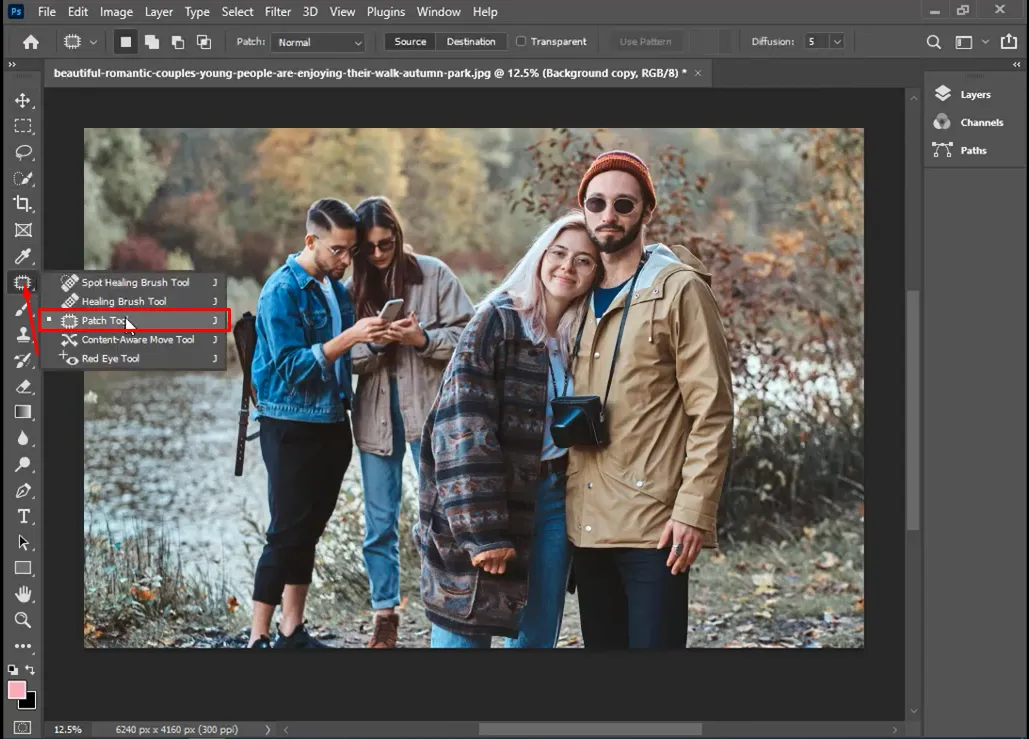1029x739 pixels.
Task: Switch patch mode to Destination
Action: 471,42
